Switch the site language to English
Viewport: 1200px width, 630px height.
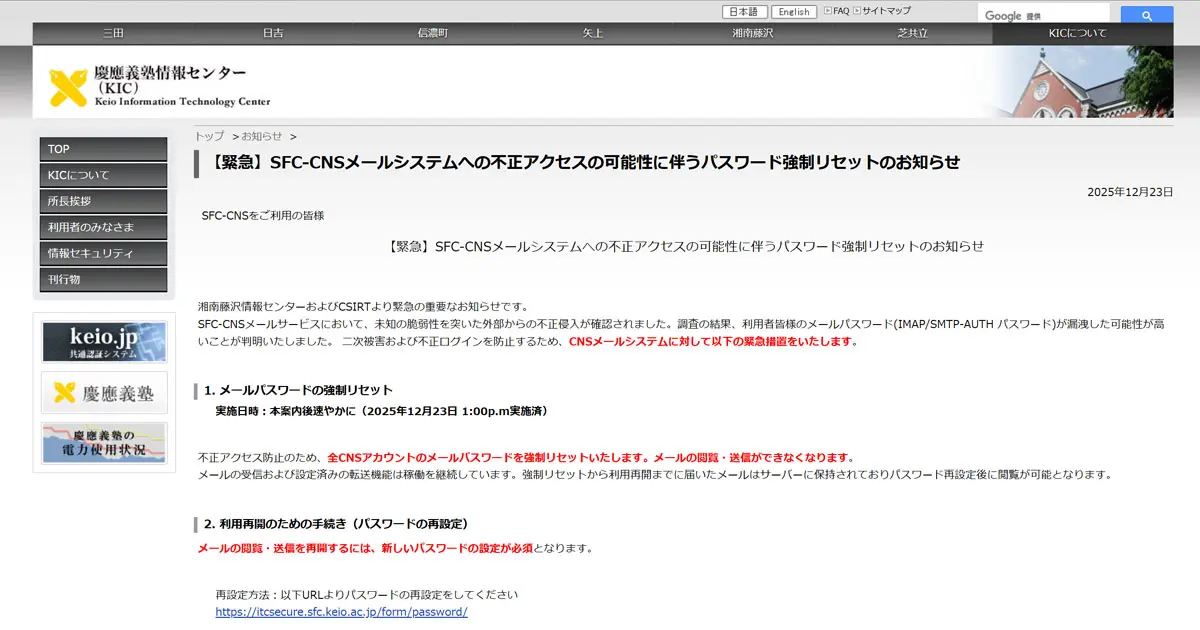click(x=793, y=11)
